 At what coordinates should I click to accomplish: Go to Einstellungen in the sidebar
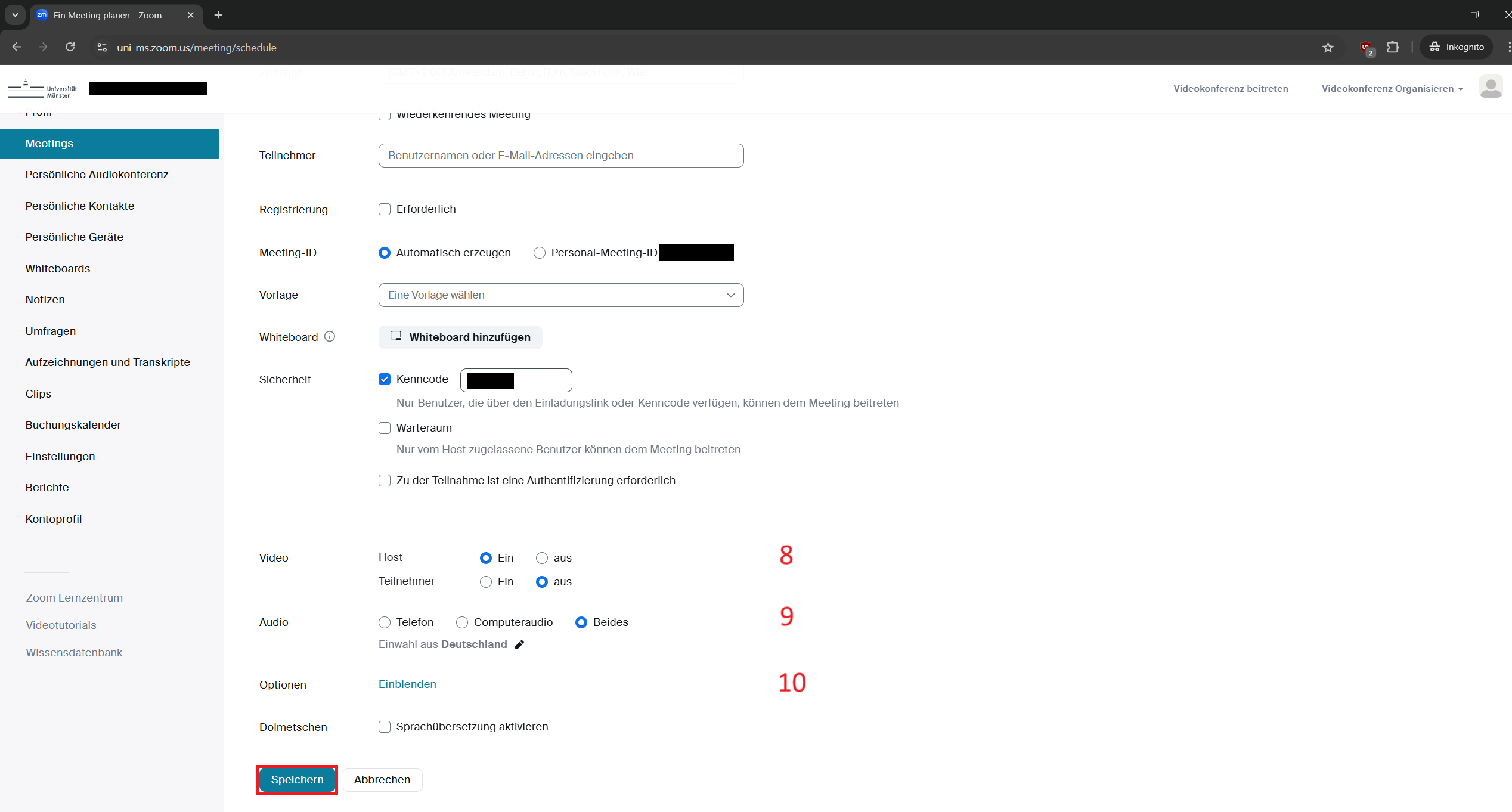coord(60,457)
